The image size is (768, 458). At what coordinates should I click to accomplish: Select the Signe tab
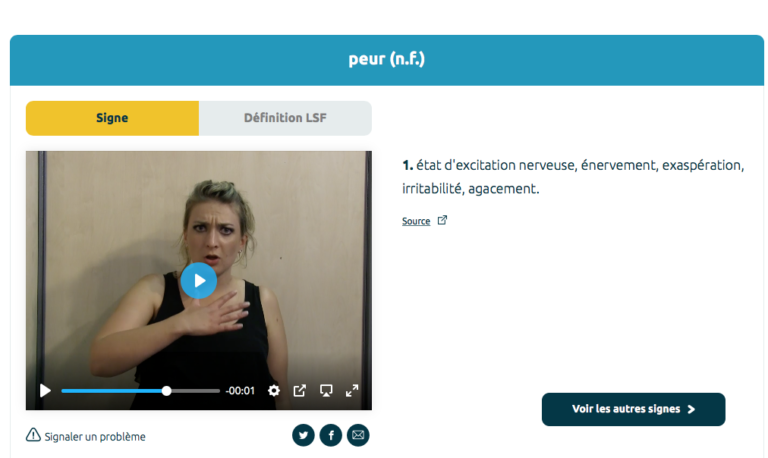pyautogui.click(x=112, y=118)
